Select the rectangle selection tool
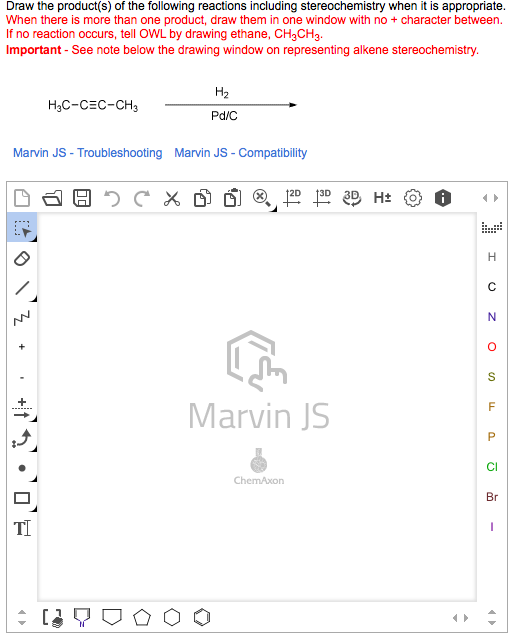The height and width of the screenshot is (637, 518). [x=22, y=228]
